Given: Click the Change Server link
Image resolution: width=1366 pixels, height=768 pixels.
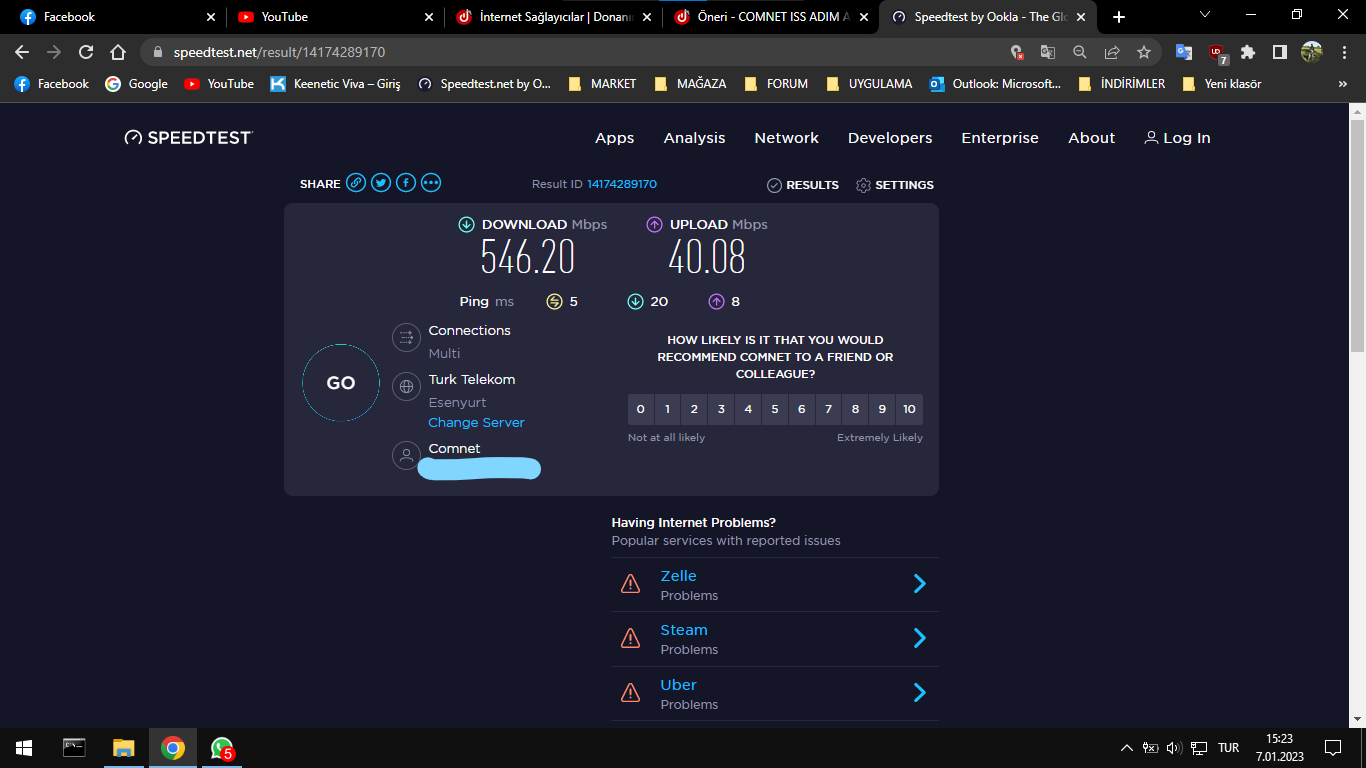Looking at the screenshot, I should pos(476,423).
